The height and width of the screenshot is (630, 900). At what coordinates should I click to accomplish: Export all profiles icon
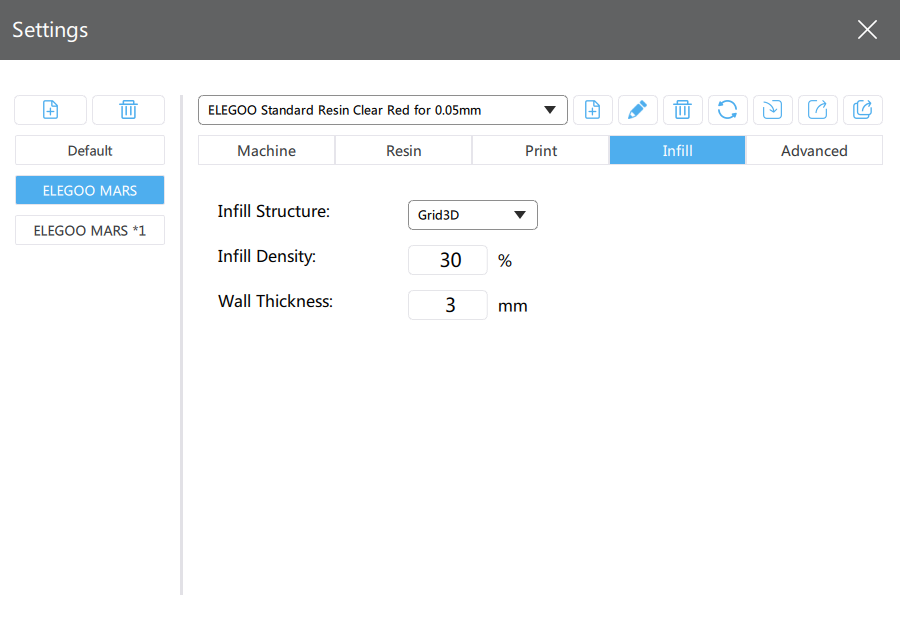point(863,110)
